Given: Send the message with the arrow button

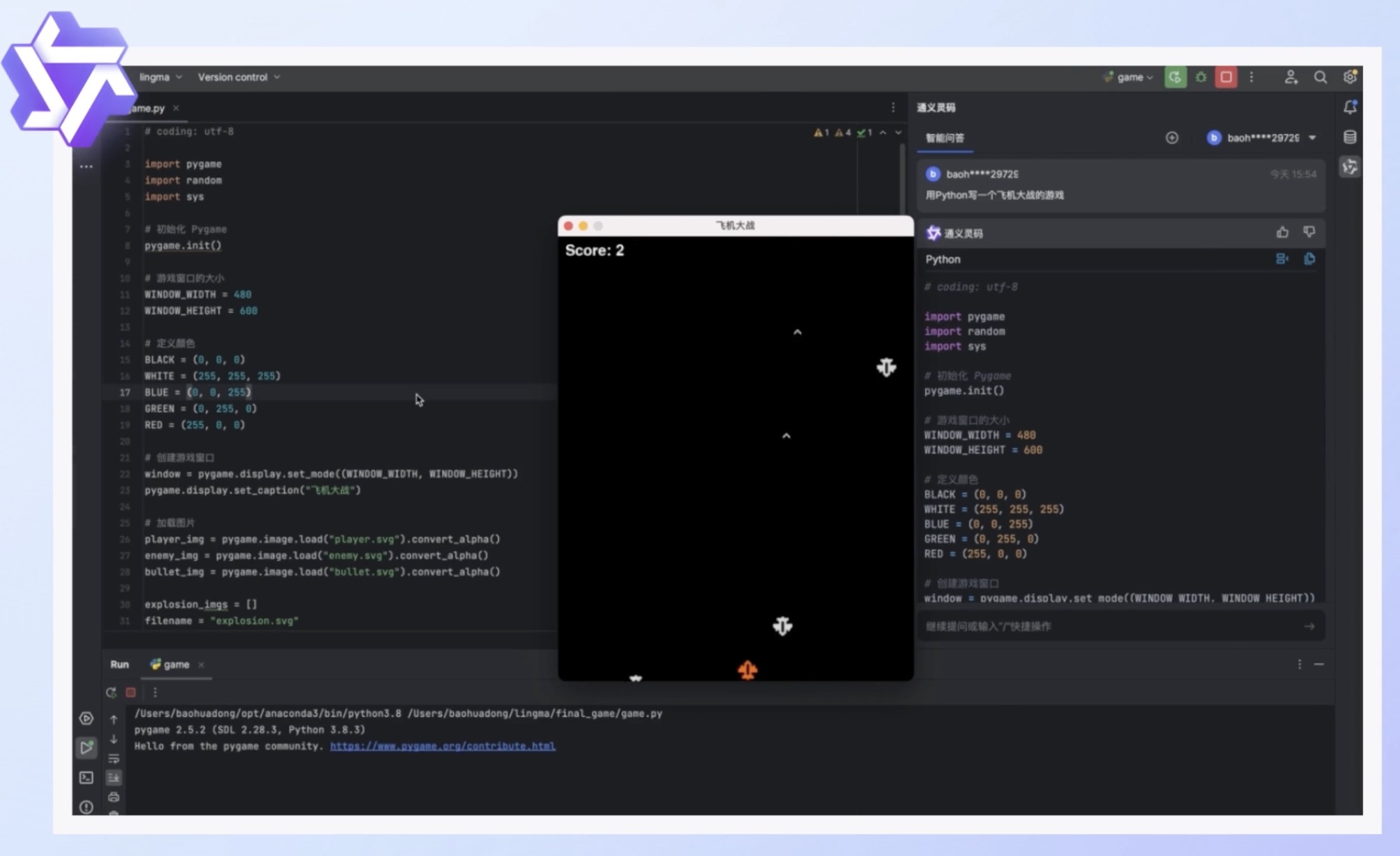Looking at the screenshot, I should coord(1309,626).
